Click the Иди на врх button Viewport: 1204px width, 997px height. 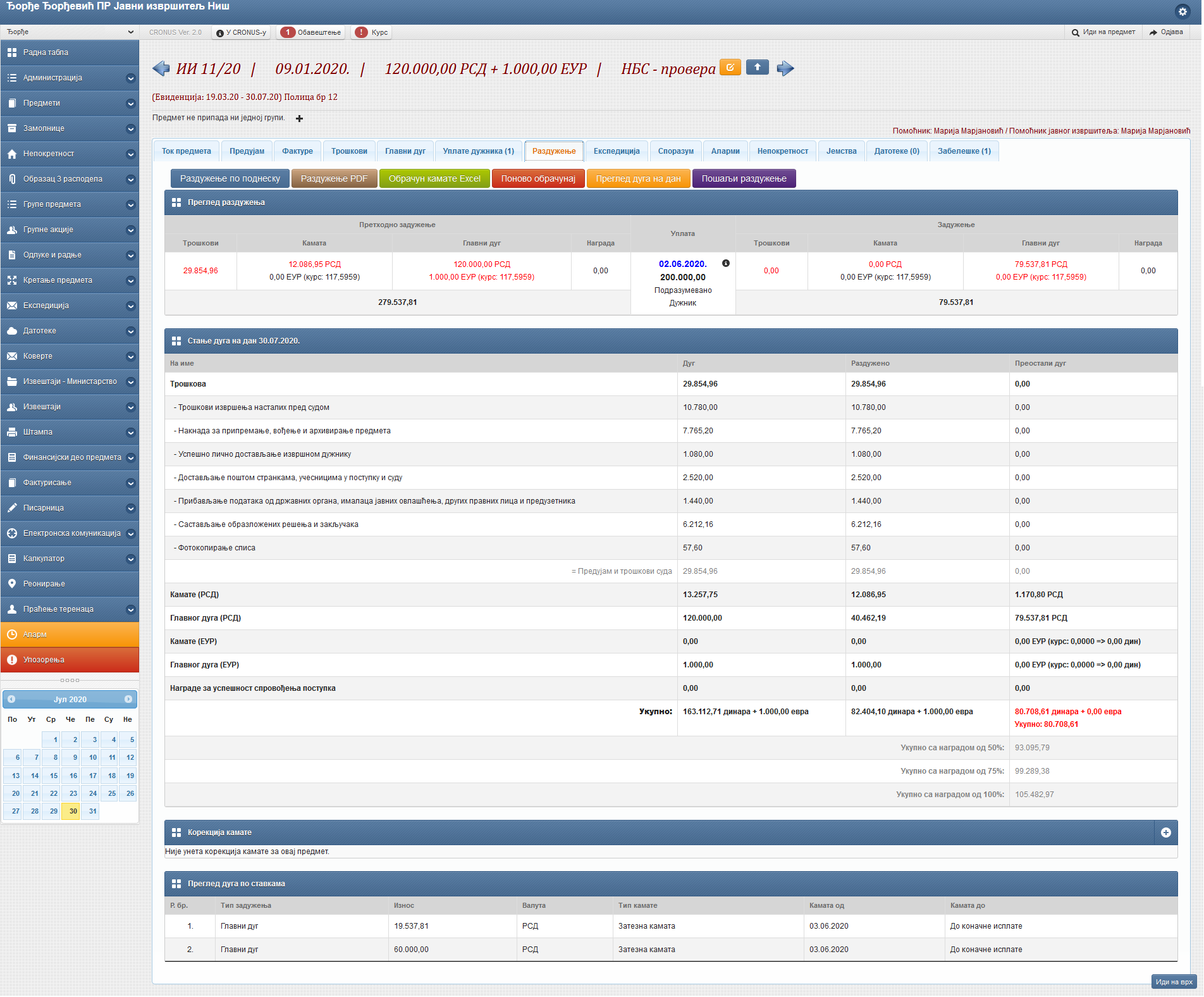[1174, 982]
